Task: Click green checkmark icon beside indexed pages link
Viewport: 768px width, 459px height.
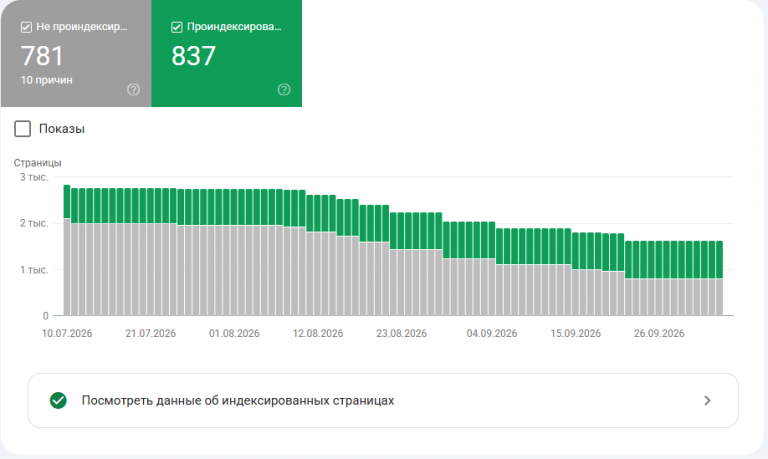Action: [58, 400]
